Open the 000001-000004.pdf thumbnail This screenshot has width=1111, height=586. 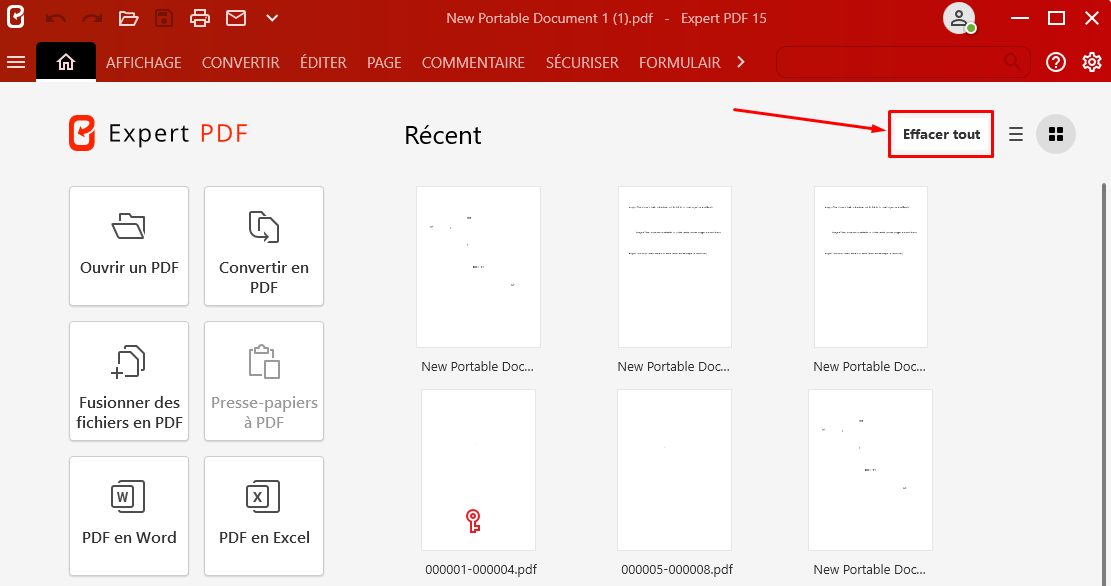click(478, 470)
